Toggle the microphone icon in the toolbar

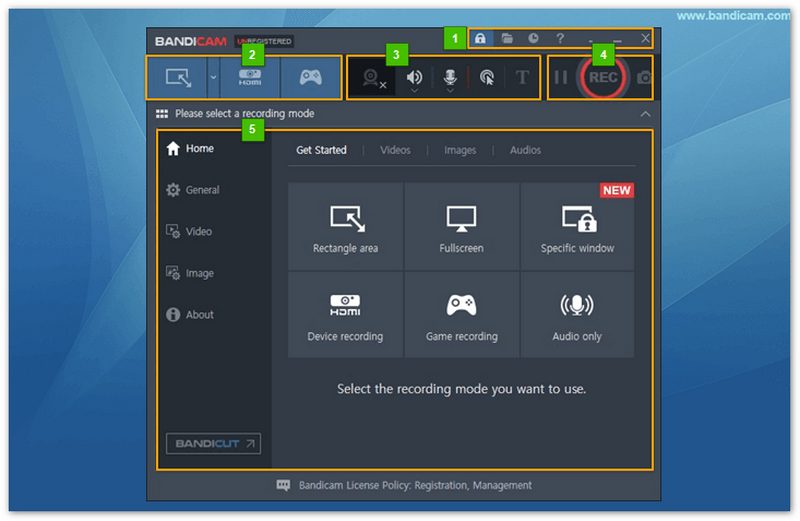[x=449, y=77]
